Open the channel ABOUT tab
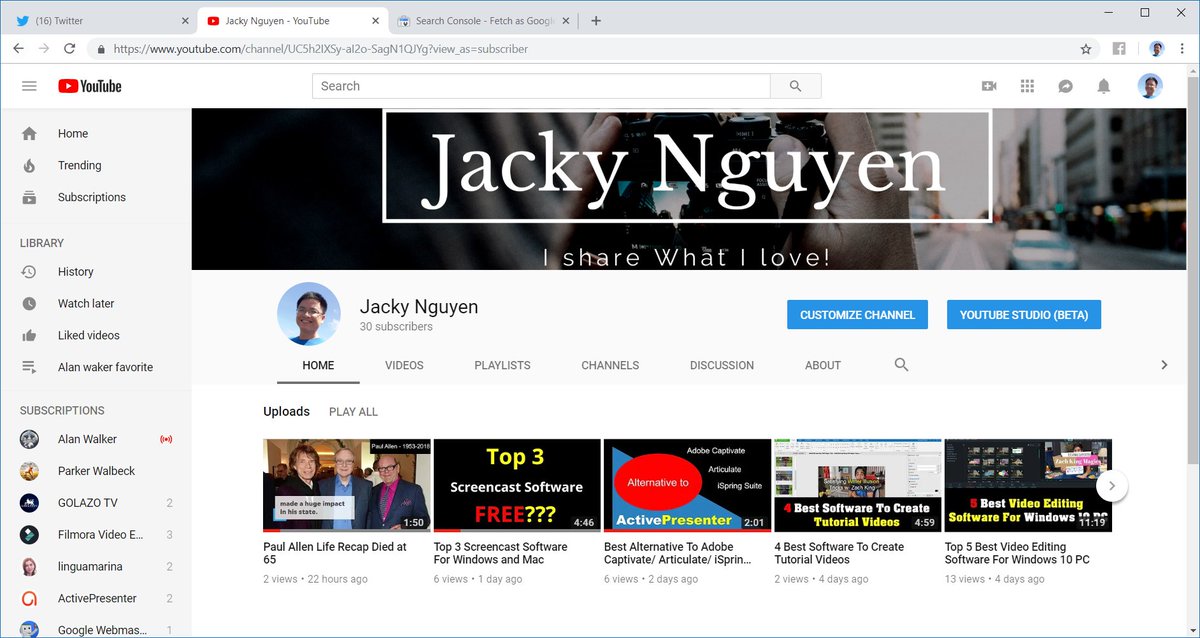This screenshot has width=1200, height=638. pyautogui.click(x=823, y=365)
